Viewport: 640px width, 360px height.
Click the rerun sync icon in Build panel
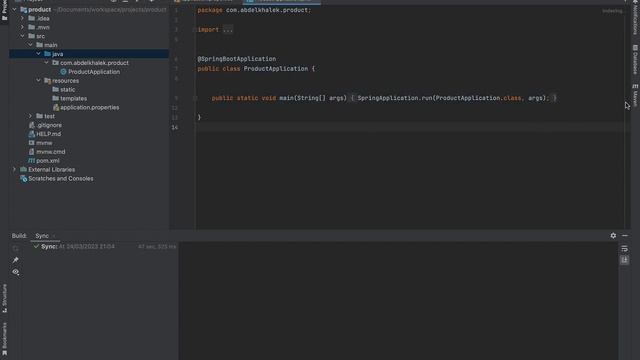click(x=16, y=248)
